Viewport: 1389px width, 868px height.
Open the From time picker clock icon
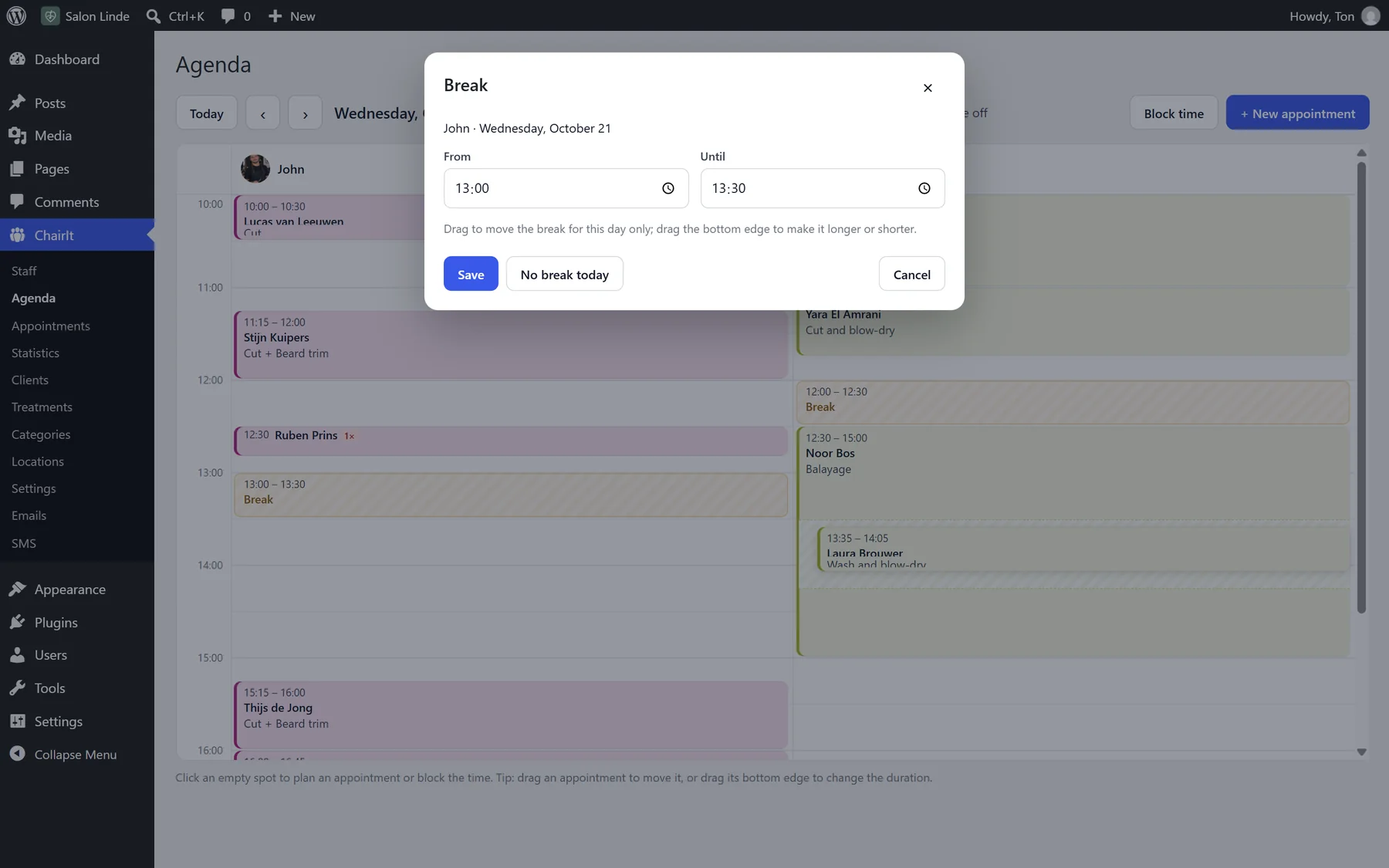(x=668, y=188)
